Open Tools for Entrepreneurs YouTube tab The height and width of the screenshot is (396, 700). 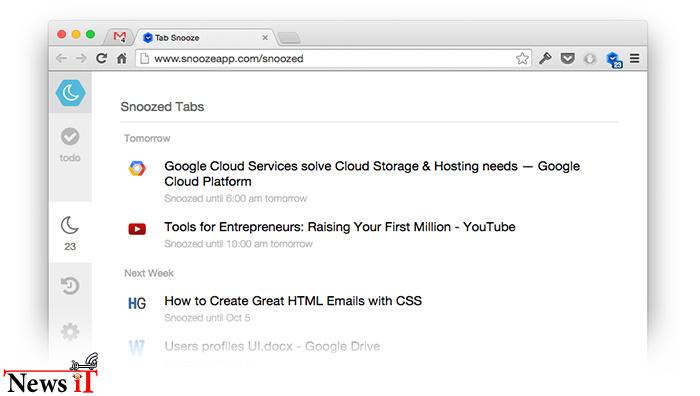(x=340, y=227)
